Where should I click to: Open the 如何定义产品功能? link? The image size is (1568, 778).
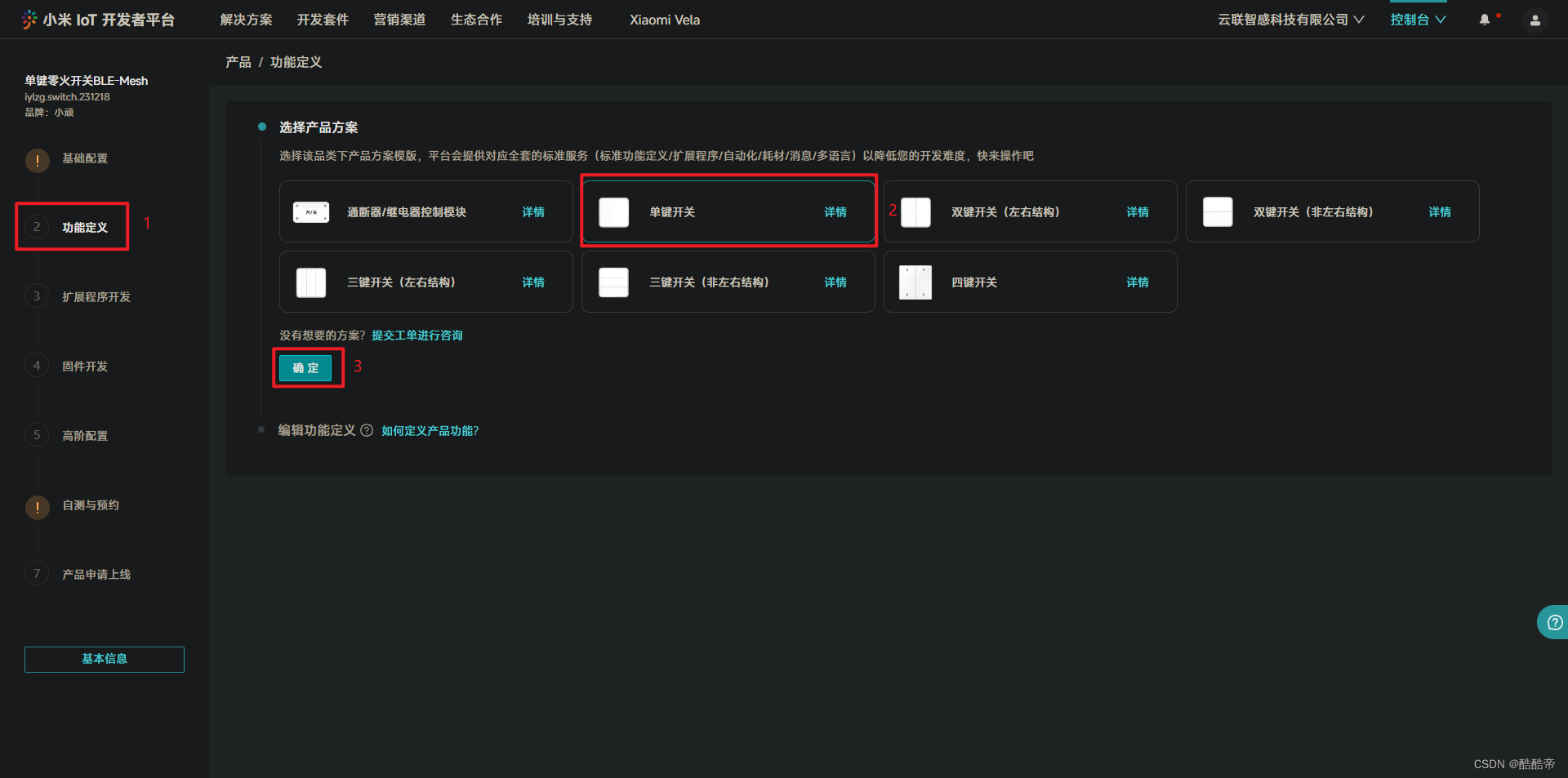tap(430, 431)
